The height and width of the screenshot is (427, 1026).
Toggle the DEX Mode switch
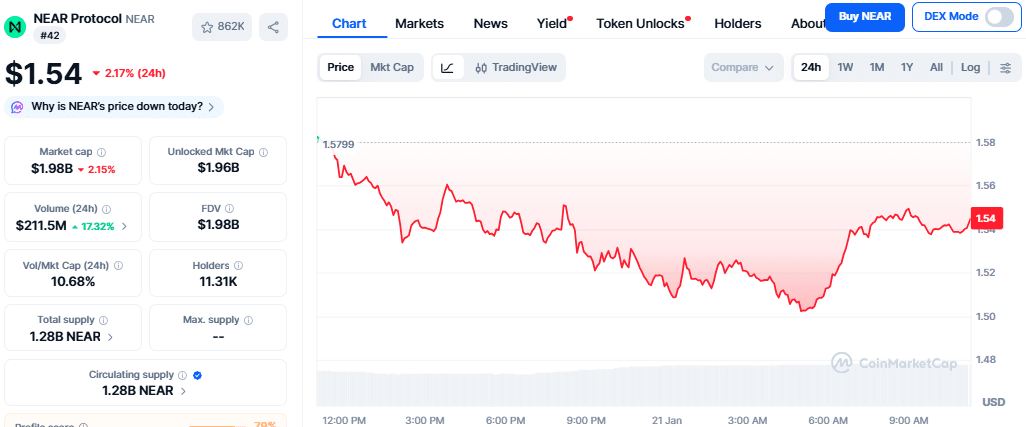point(999,16)
